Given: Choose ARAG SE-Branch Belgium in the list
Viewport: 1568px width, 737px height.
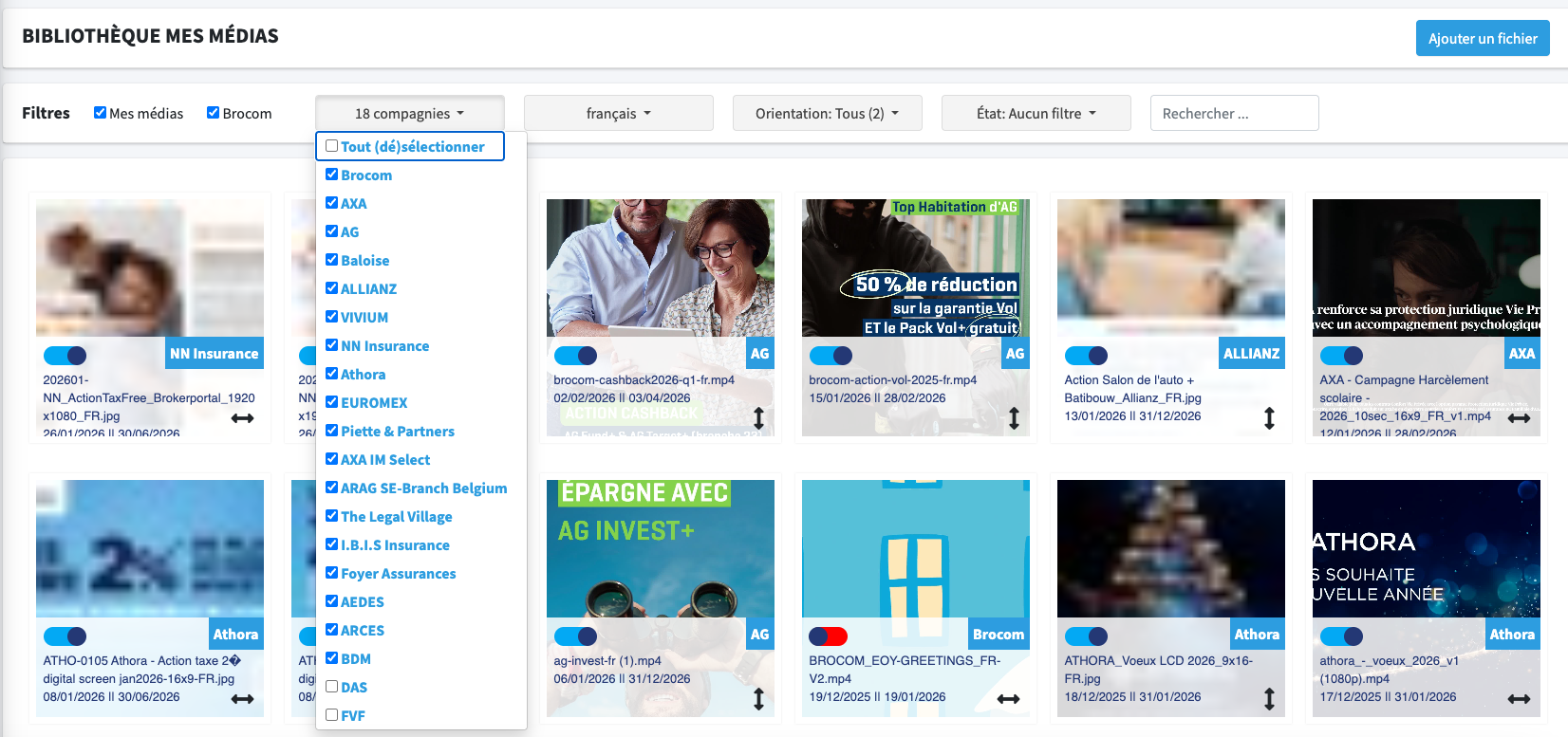Looking at the screenshot, I should tap(422, 488).
